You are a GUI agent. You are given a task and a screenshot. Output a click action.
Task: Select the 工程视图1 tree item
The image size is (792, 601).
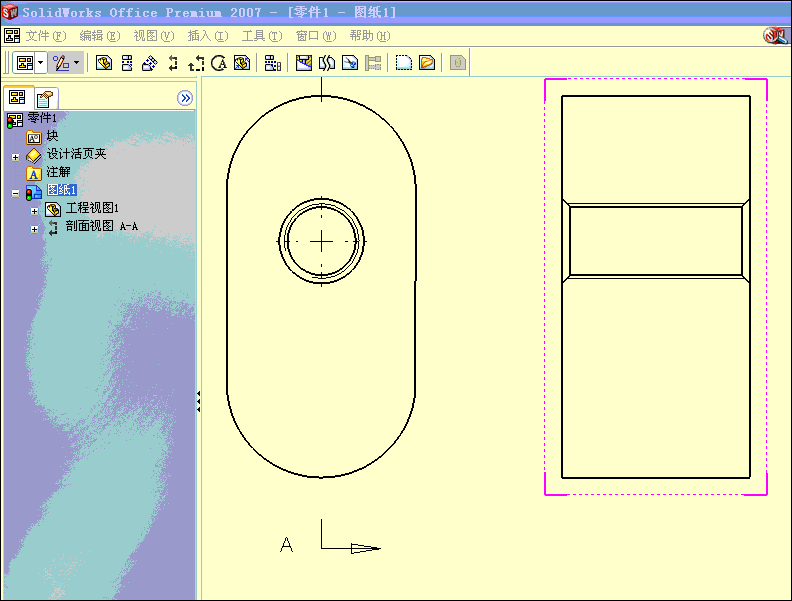(92, 208)
